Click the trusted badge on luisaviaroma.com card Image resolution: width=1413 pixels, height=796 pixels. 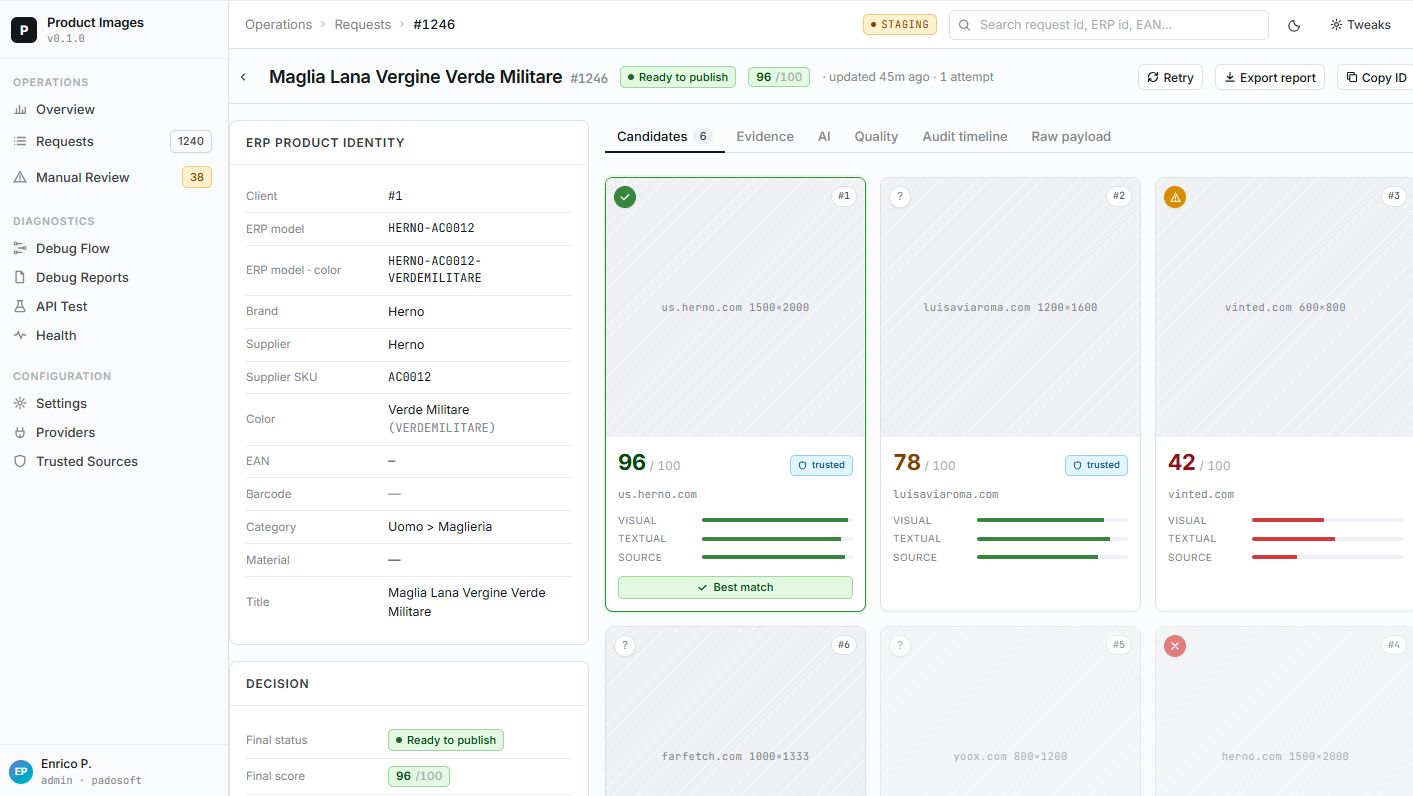tap(1096, 465)
